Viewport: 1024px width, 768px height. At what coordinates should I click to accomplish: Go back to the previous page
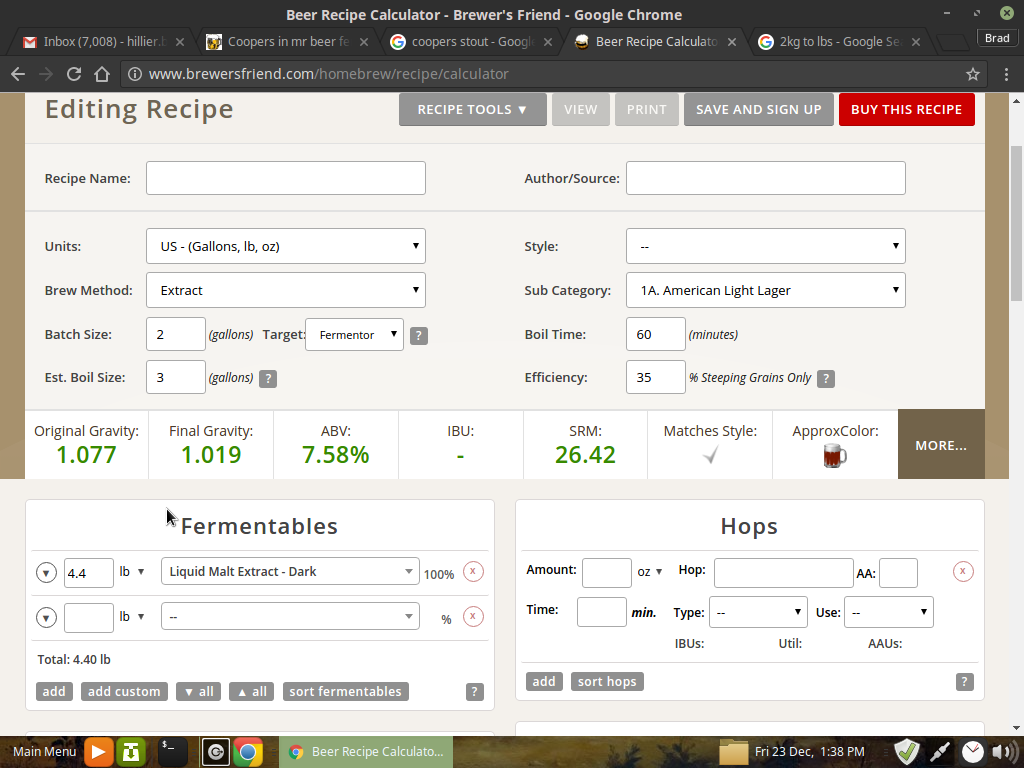click(18, 74)
